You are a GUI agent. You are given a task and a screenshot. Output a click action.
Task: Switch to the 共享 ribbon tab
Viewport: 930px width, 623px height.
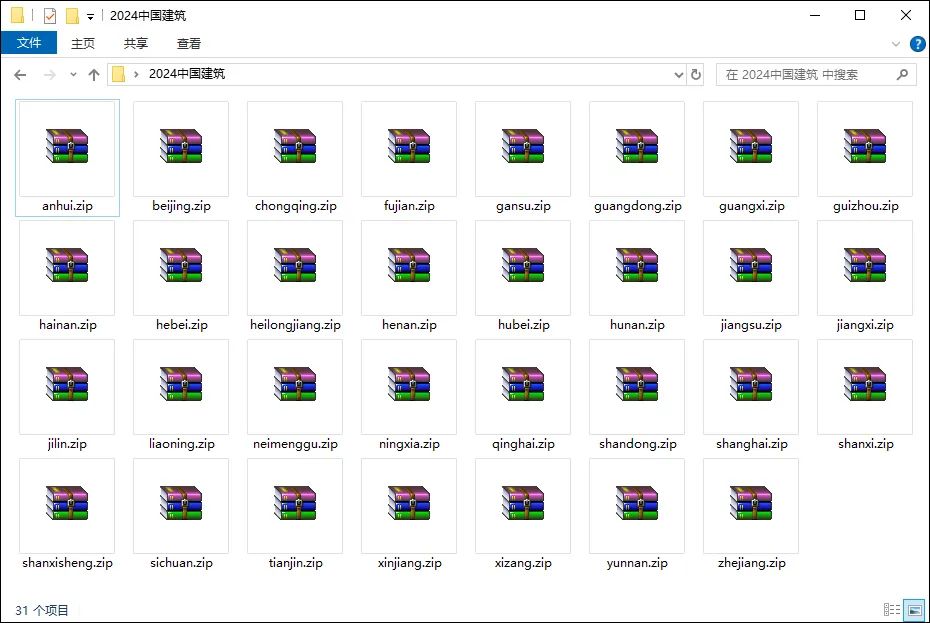pyautogui.click(x=136, y=43)
